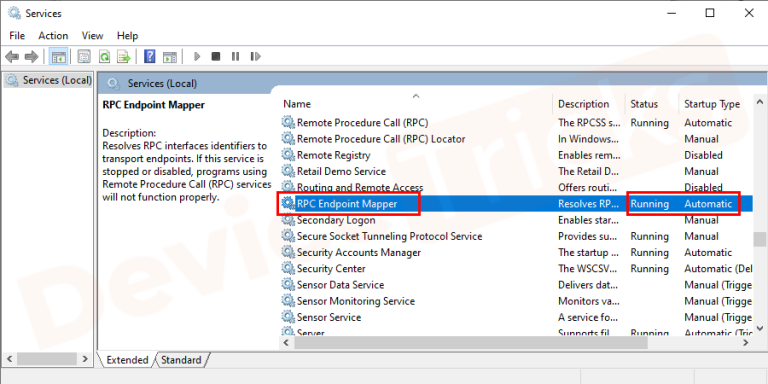This screenshot has height=384, width=768.
Task: Click the Refresh toolbar icon
Action: tap(104, 57)
